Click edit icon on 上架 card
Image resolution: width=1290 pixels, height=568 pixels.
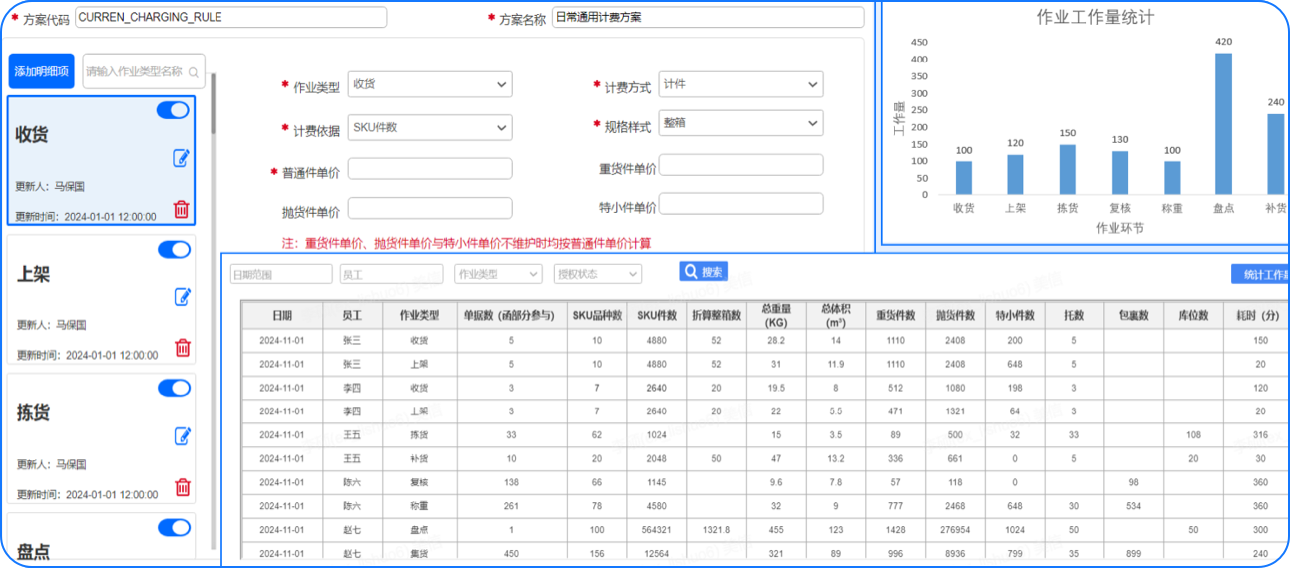(182, 297)
